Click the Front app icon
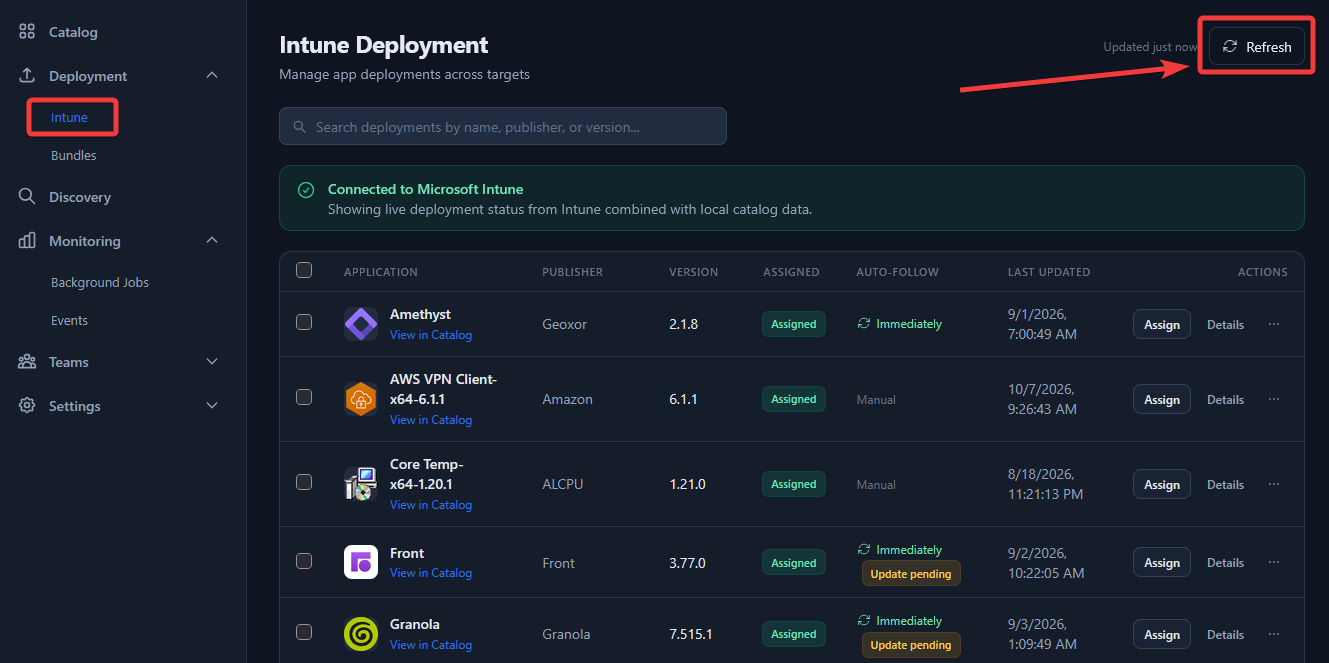The width and height of the screenshot is (1329, 663). [361, 562]
